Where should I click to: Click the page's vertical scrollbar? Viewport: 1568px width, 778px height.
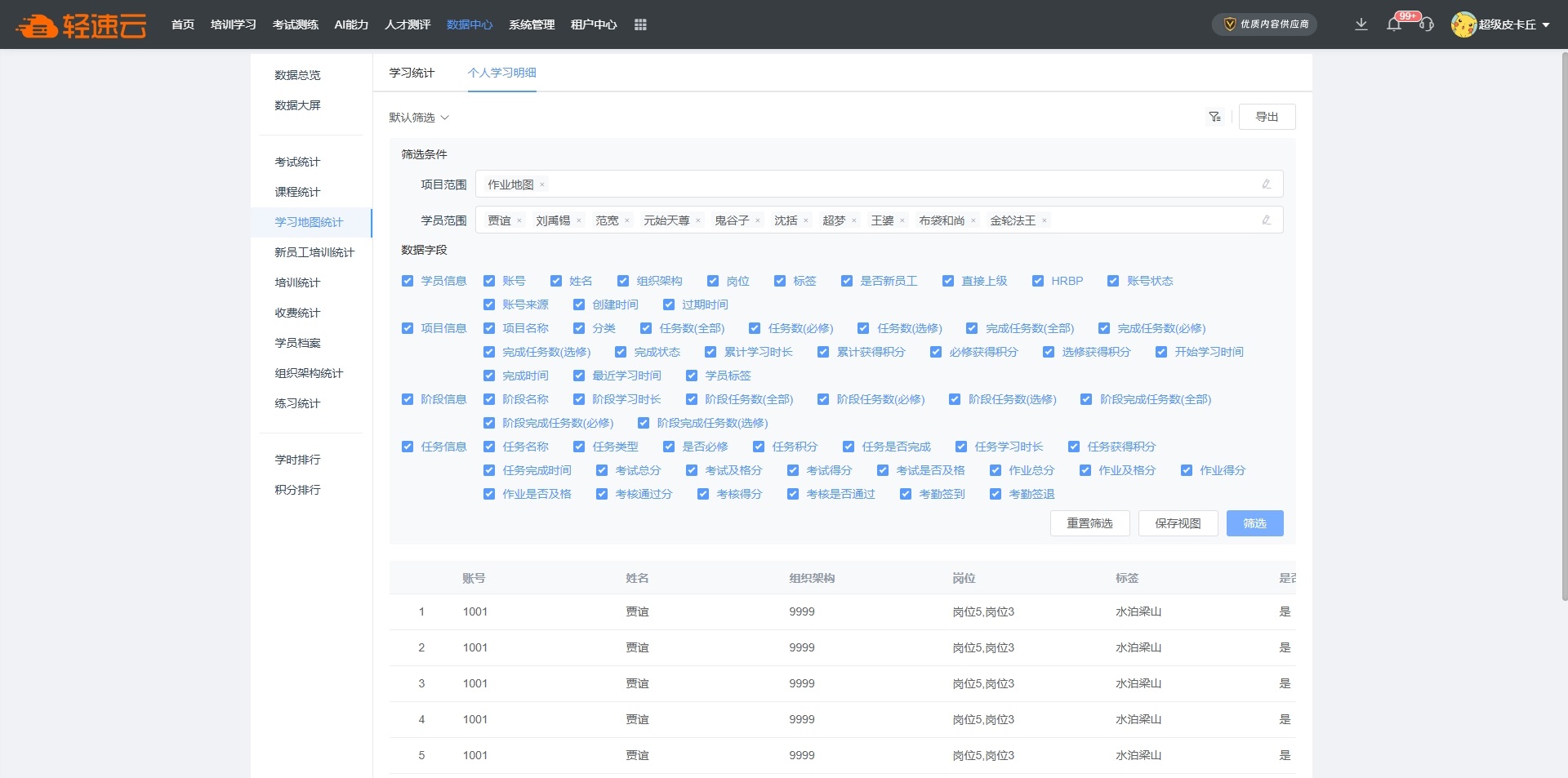tap(1563, 327)
